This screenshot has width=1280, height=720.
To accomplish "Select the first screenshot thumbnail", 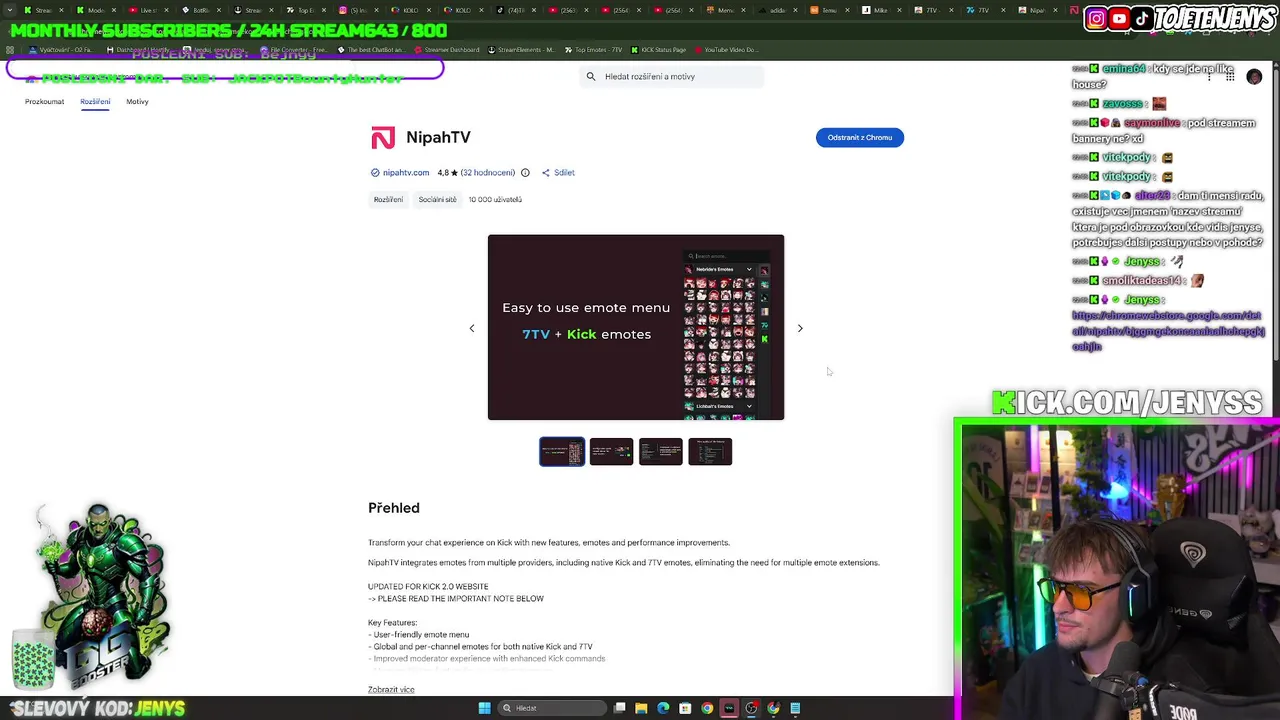I will tap(562, 452).
